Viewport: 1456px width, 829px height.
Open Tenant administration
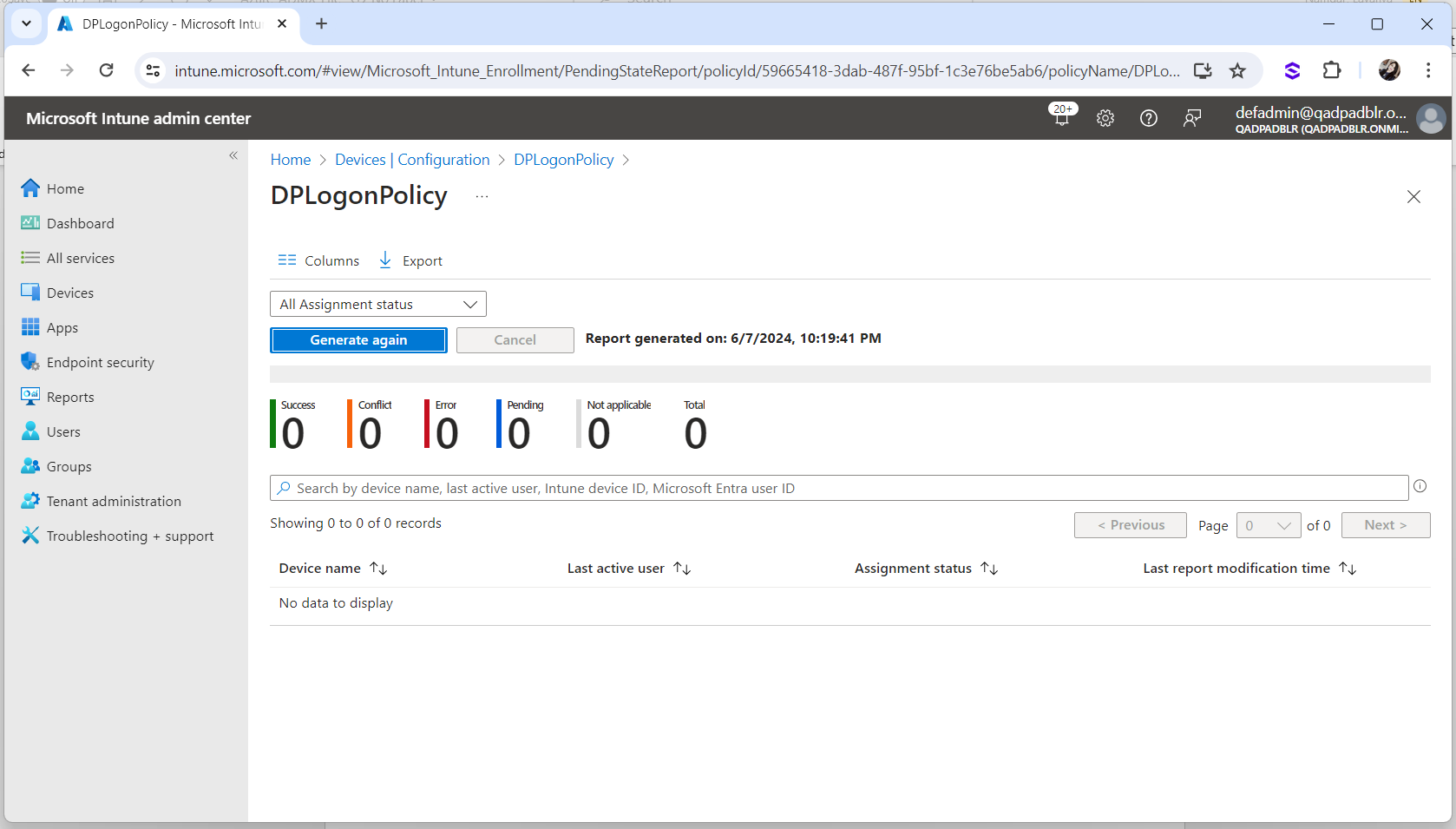[102, 501]
